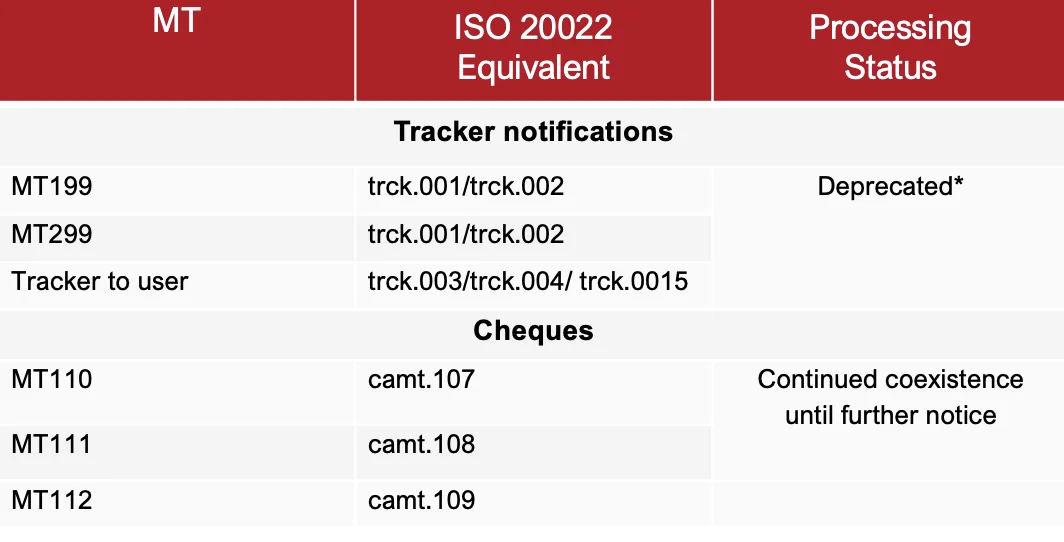The image size is (1064, 542).
Task: Select the empty status cell beside camt.109
Action: tap(889, 500)
